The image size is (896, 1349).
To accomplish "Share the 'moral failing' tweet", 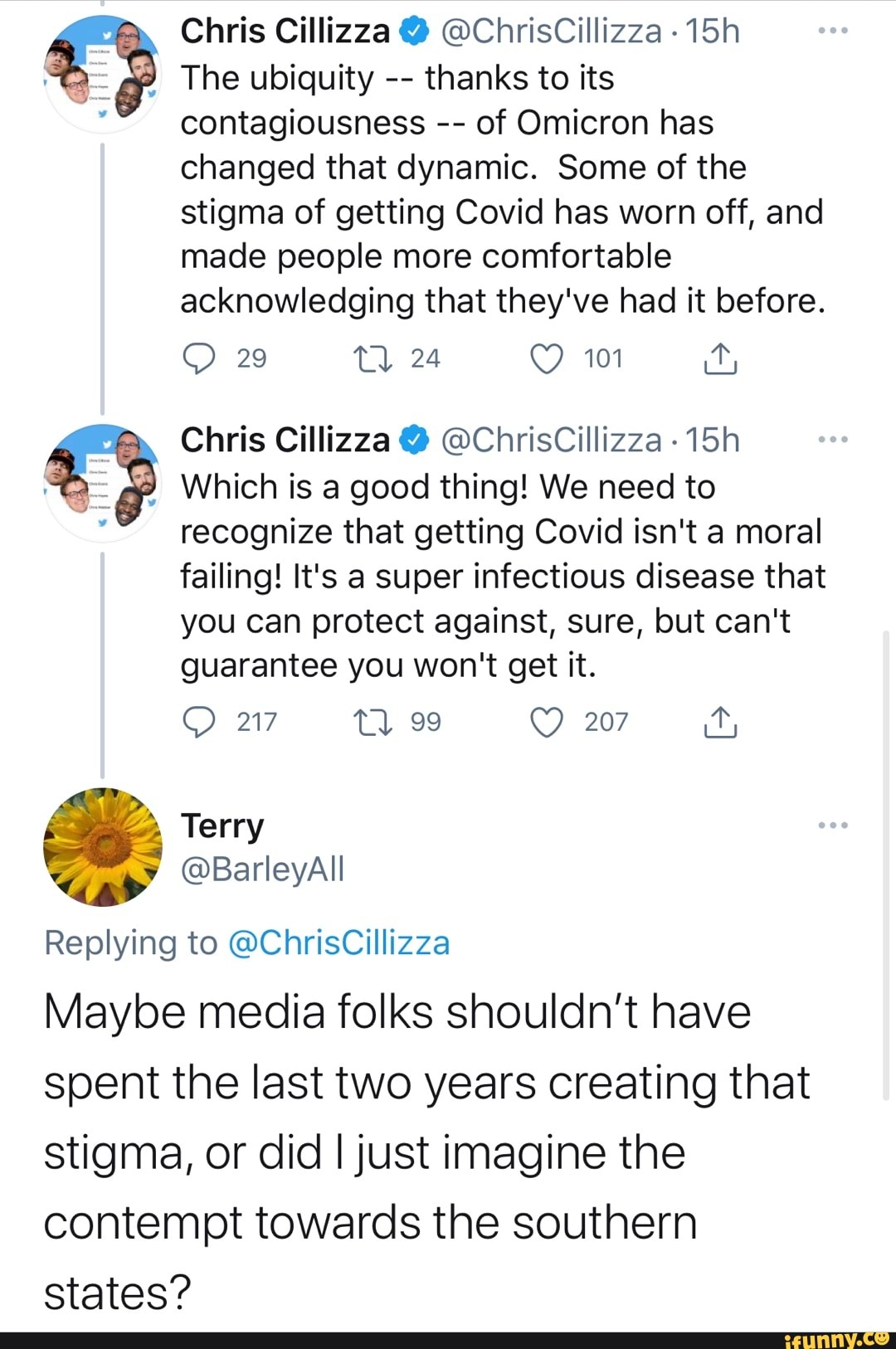I will (720, 723).
